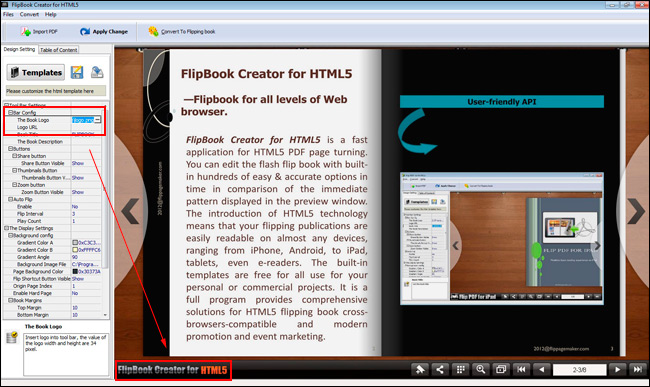Click the Convert To Flipping book icon
Screen dimensions: 650x387
(153, 31)
